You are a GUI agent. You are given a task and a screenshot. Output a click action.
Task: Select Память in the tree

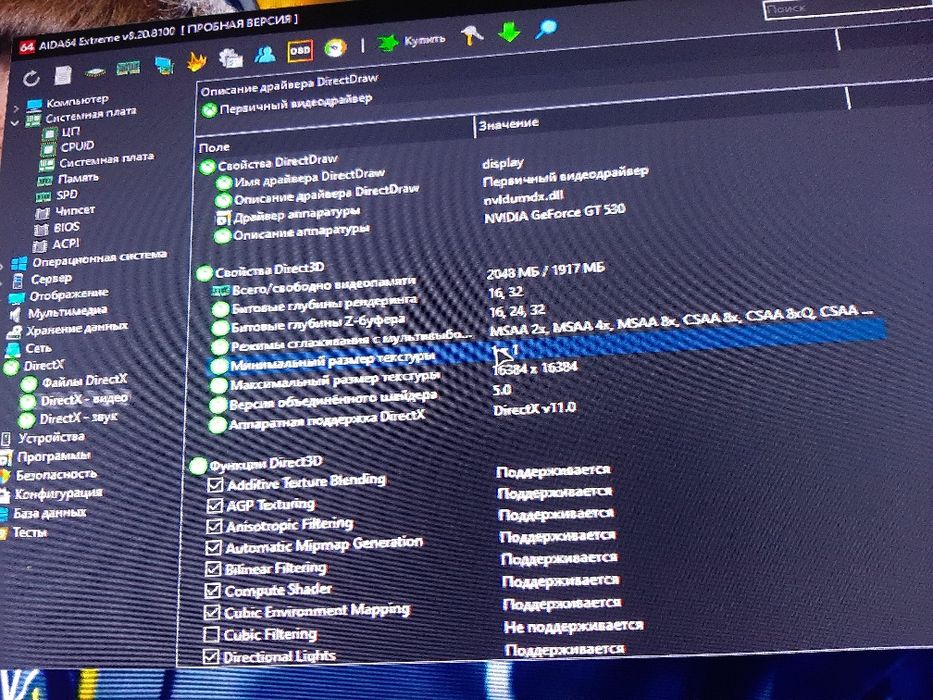click(x=78, y=178)
